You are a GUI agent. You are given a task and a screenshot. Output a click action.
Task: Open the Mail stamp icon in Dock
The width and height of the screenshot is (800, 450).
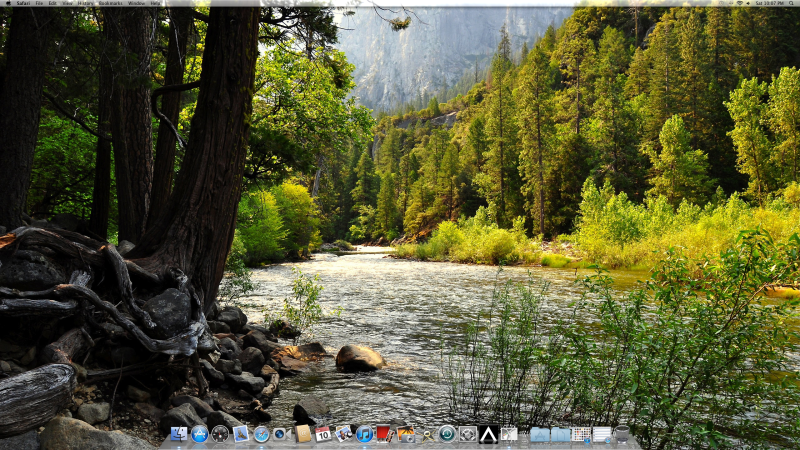pyautogui.click(x=240, y=434)
